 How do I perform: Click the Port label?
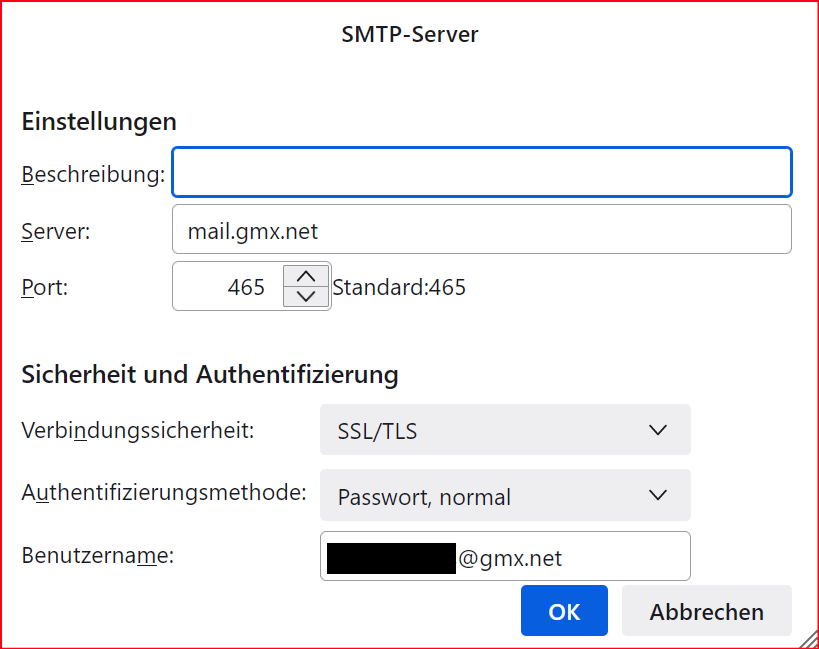coord(44,288)
